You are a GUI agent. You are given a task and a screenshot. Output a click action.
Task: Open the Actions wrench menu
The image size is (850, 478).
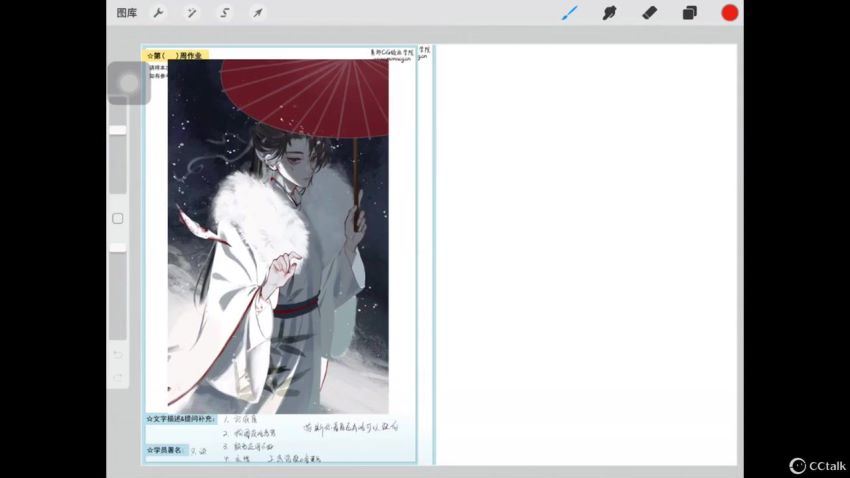tap(158, 12)
